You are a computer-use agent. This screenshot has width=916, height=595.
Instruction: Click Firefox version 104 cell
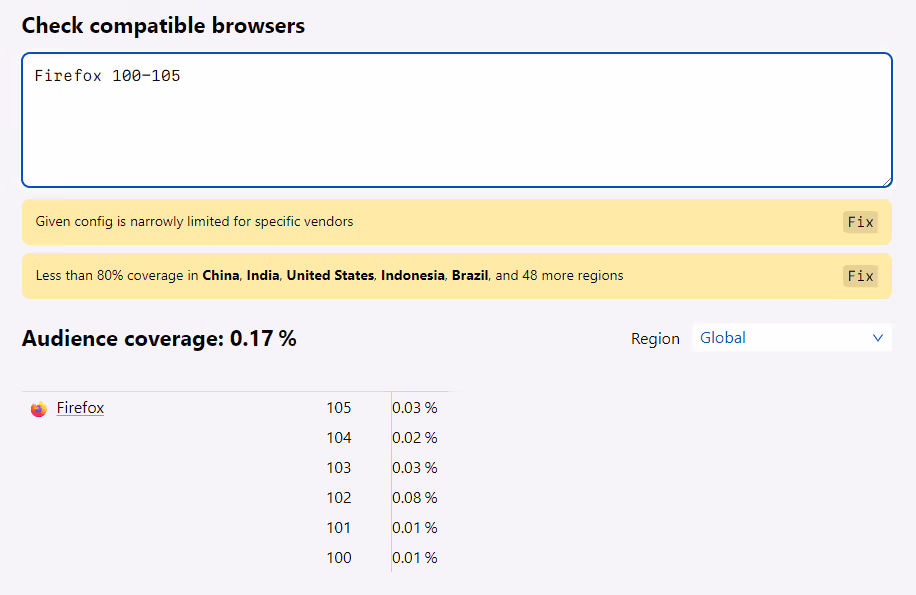[339, 438]
